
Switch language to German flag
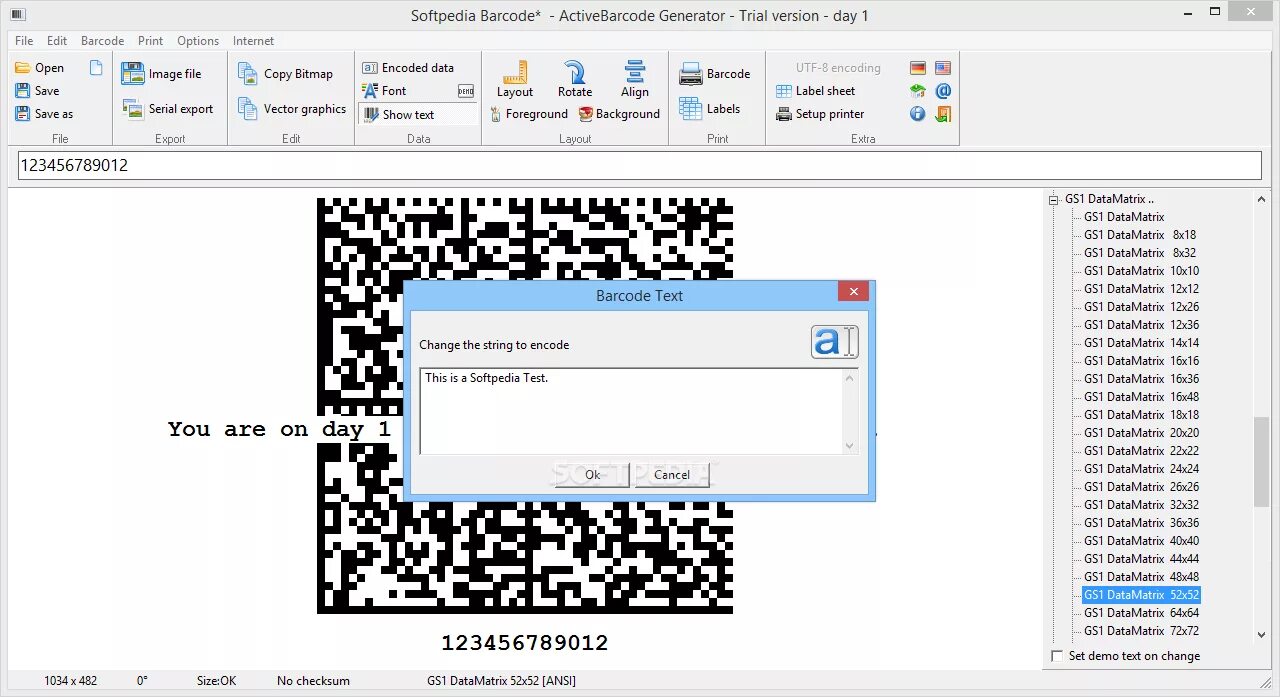click(918, 68)
